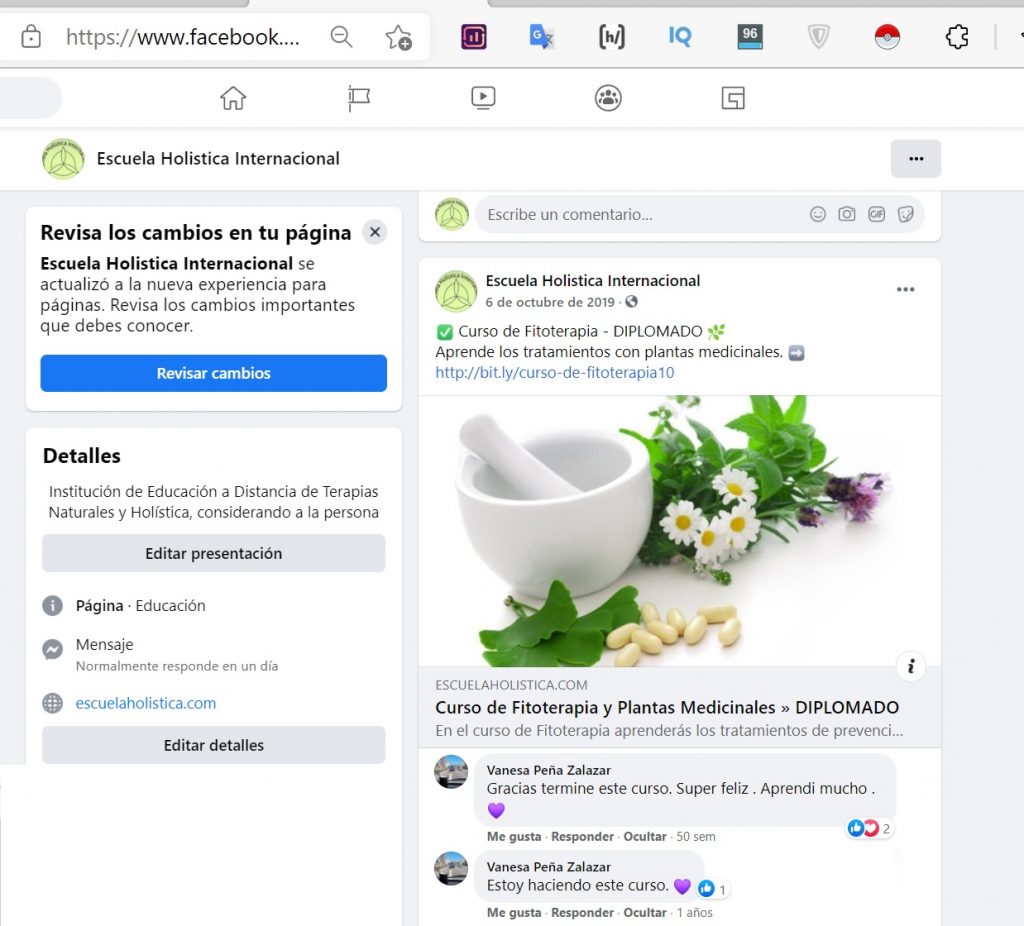The height and width of the screenshot is (926, 1024).
Task: Open Vanesa Peña Zalazar name on first comment
Action: (x=549, y=770)
